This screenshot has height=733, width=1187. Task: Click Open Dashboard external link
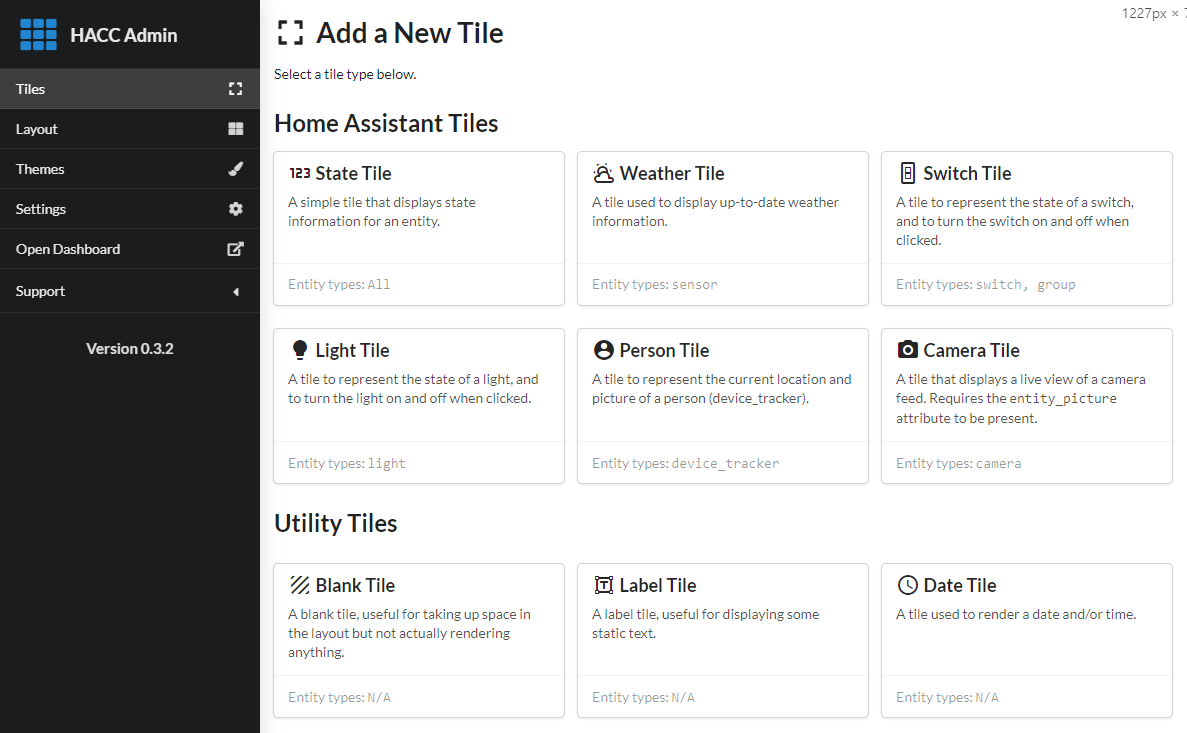tap(68, 249)
